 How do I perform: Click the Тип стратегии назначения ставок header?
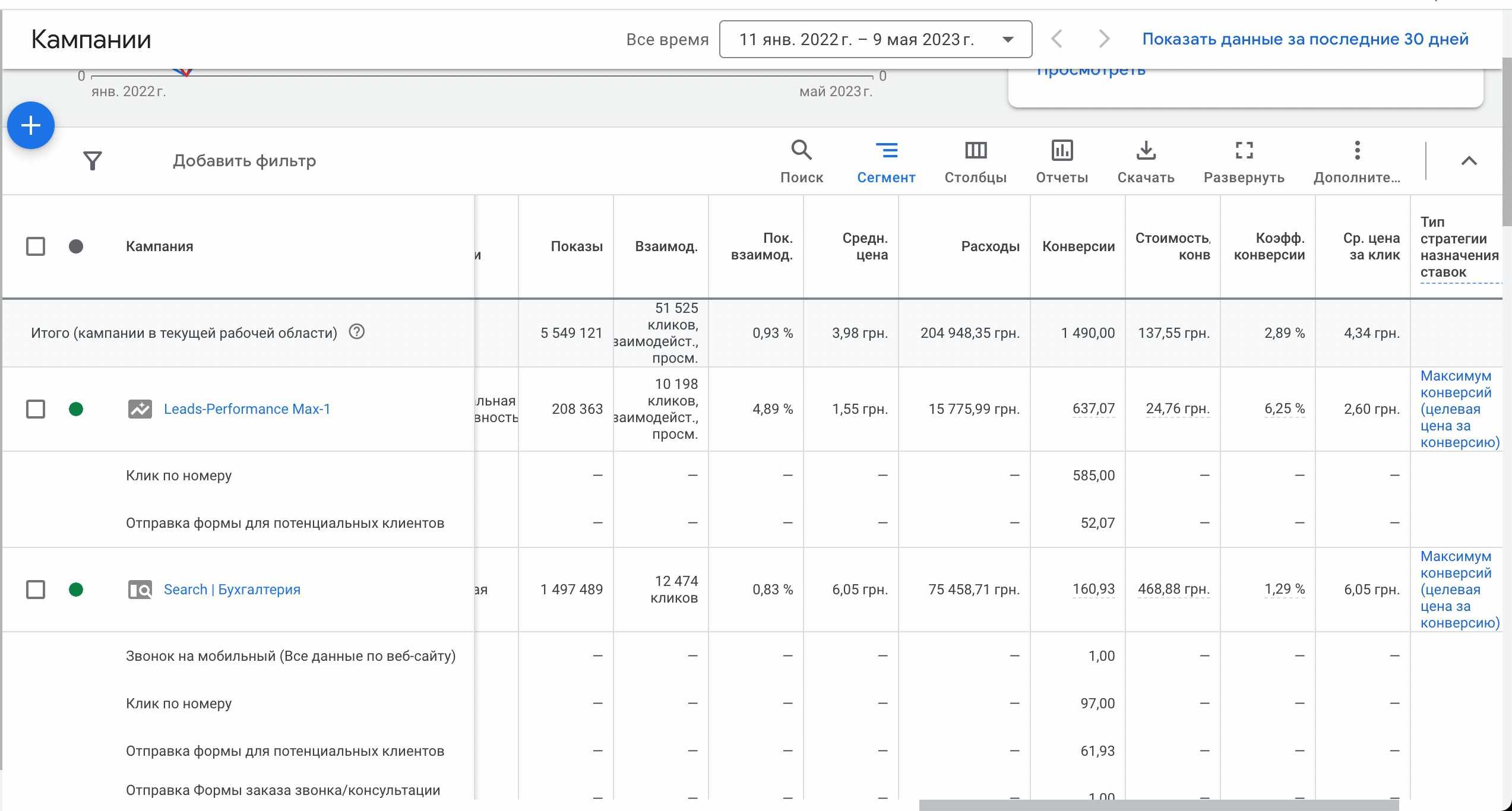pyautogui.click(x=1460, y=247)
